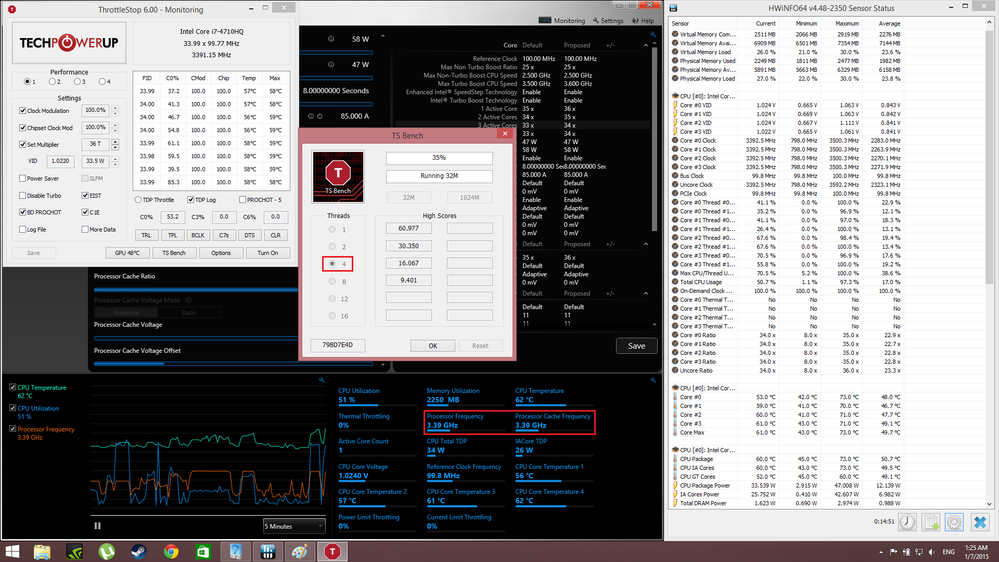The width and height of the screenshot is (999, 562).
Task: Click HWiNFO clock timer icon
Action: [907, 522]
